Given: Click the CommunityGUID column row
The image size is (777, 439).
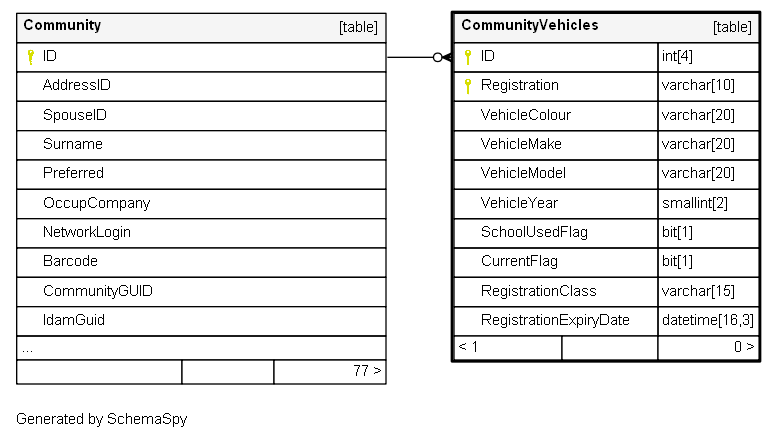Looking at the screenshot, I should click(x=201, y=291).
